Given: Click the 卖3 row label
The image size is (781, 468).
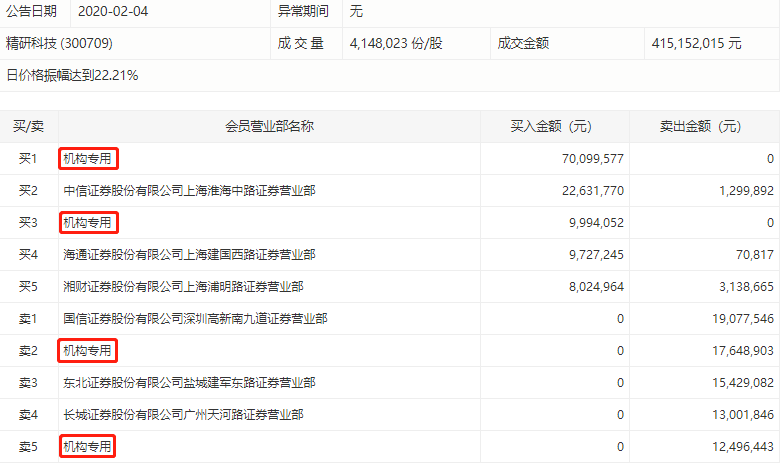Looking at the screenshot, I should (28, 383).
